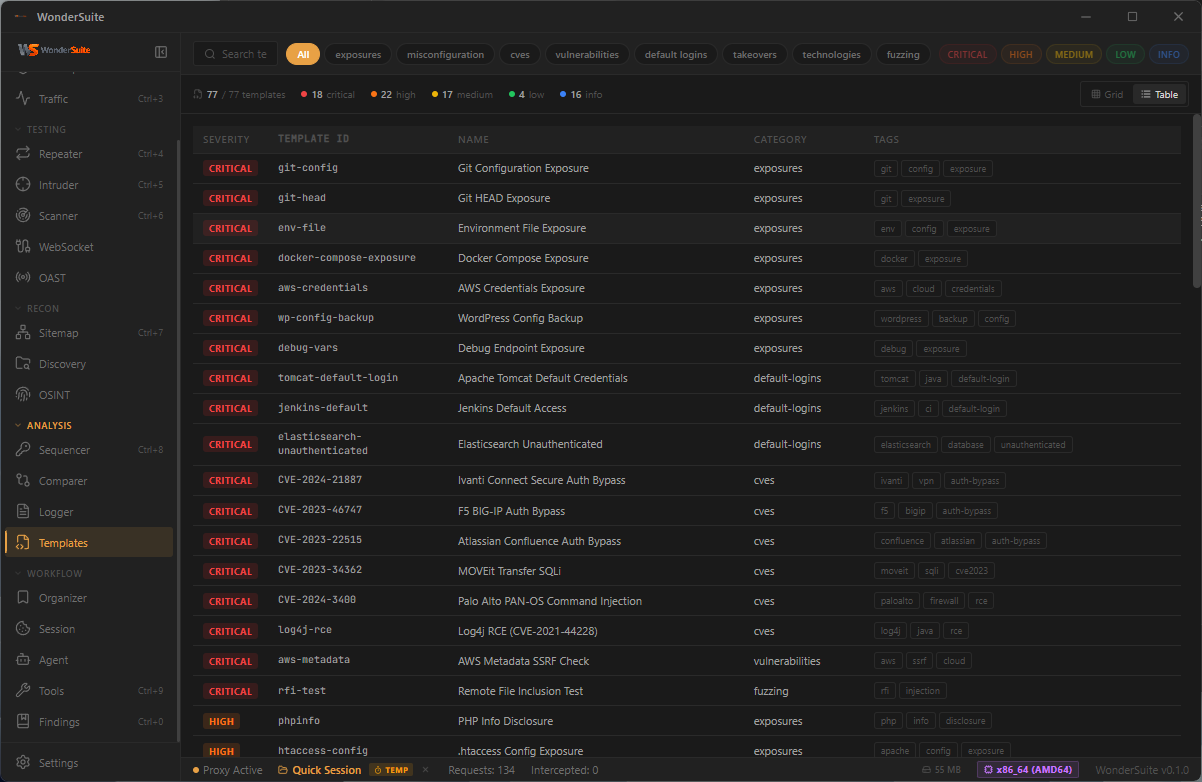
Task: Select the All category filter
Action: 303,55
